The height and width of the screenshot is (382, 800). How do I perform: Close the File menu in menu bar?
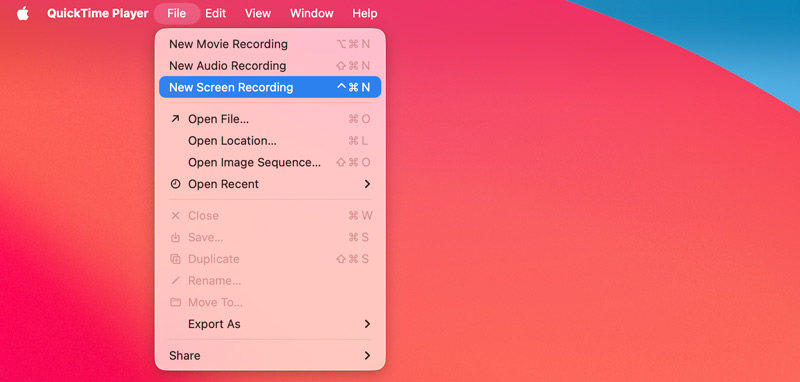177,14
